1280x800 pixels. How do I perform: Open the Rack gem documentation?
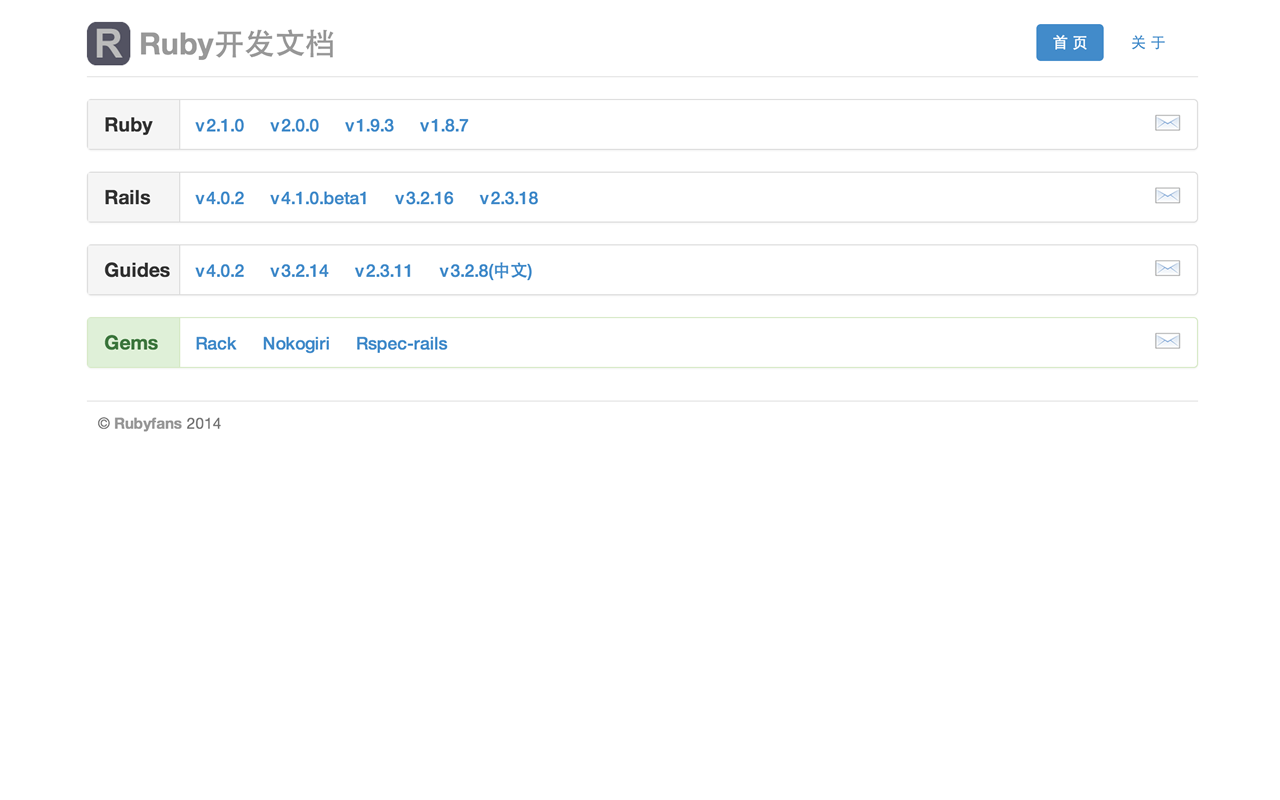[x=216, y=343]
